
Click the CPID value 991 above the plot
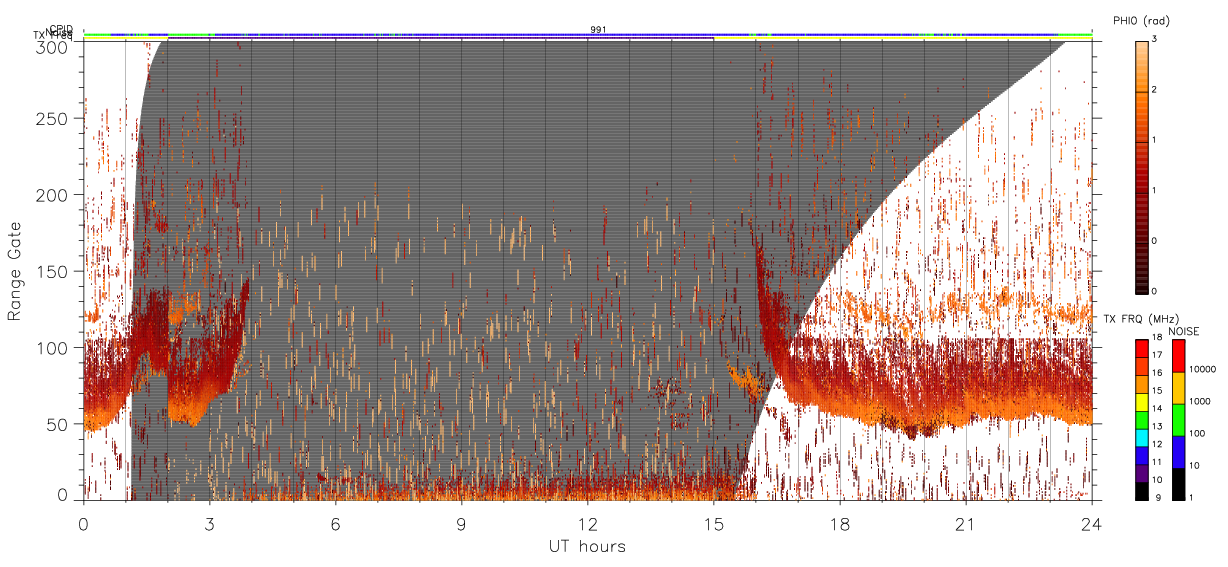tap(597, 29)
